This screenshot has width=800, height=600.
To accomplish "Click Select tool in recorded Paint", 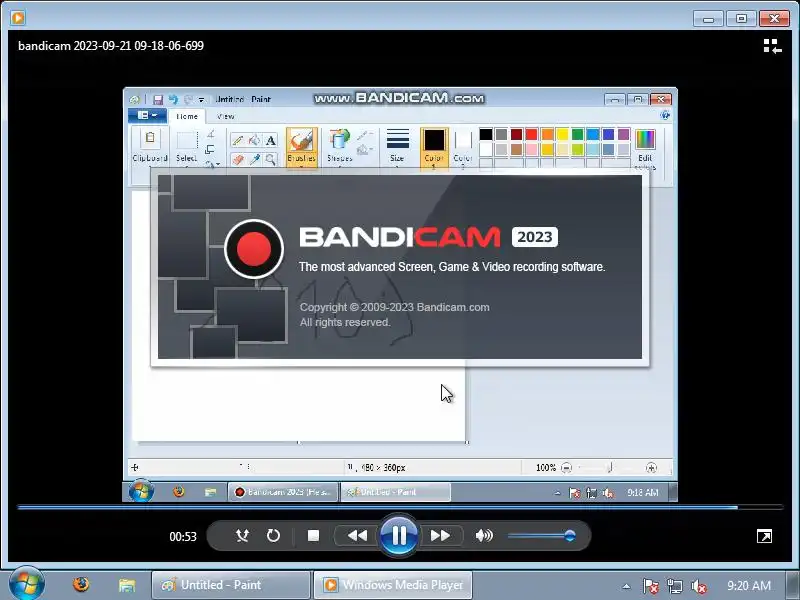I will [x=187, y=147].
